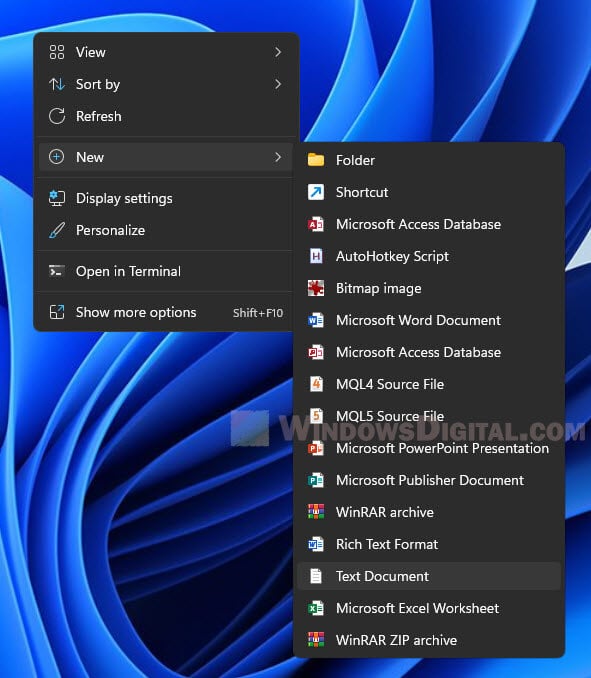The height and width of the screenshot is (678, 591).
Task: Click the Microsoft Excel Worksheet icon
Action: click(x=316, y=608)
